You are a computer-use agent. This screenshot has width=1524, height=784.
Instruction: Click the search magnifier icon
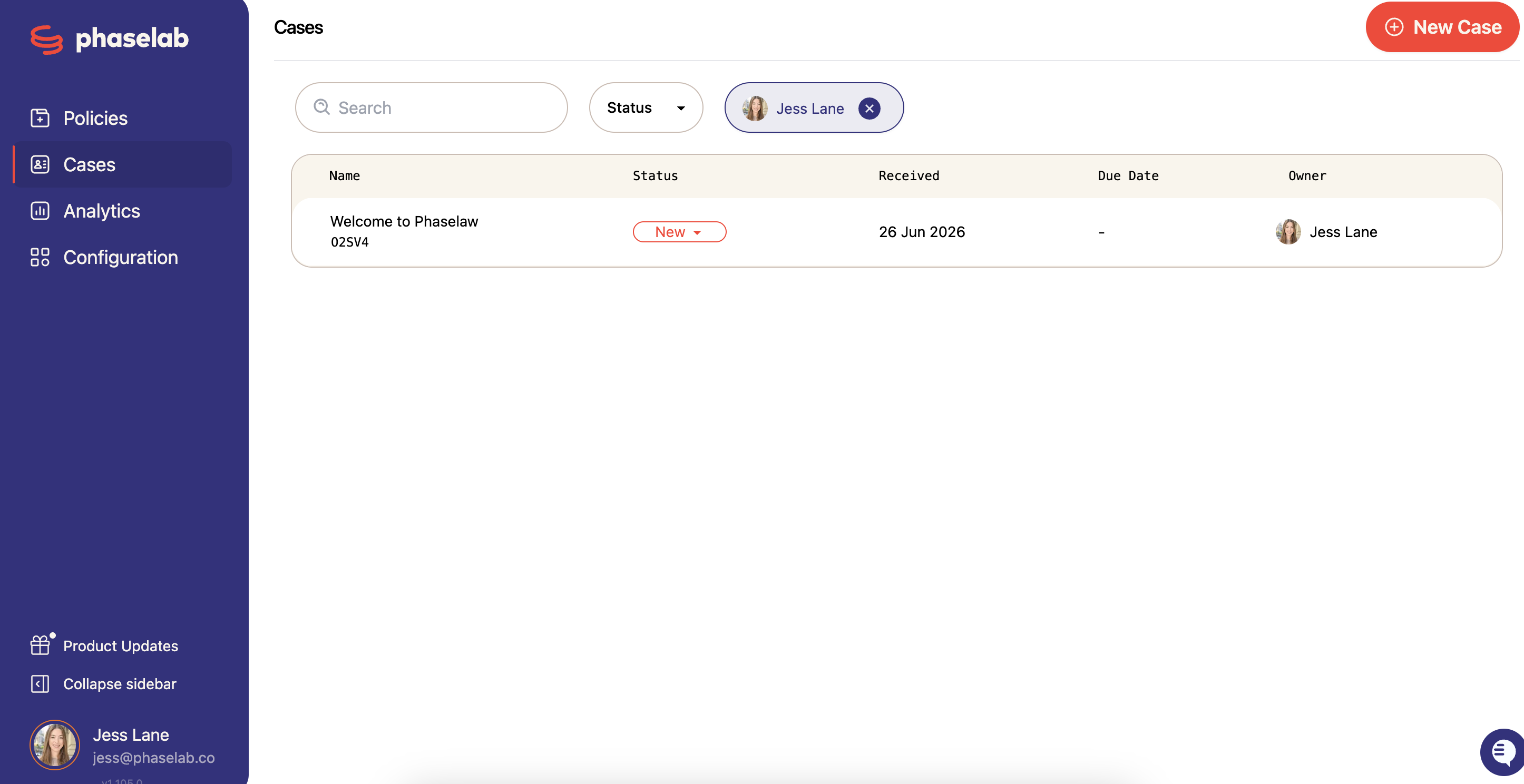click(x=321, y=107)
